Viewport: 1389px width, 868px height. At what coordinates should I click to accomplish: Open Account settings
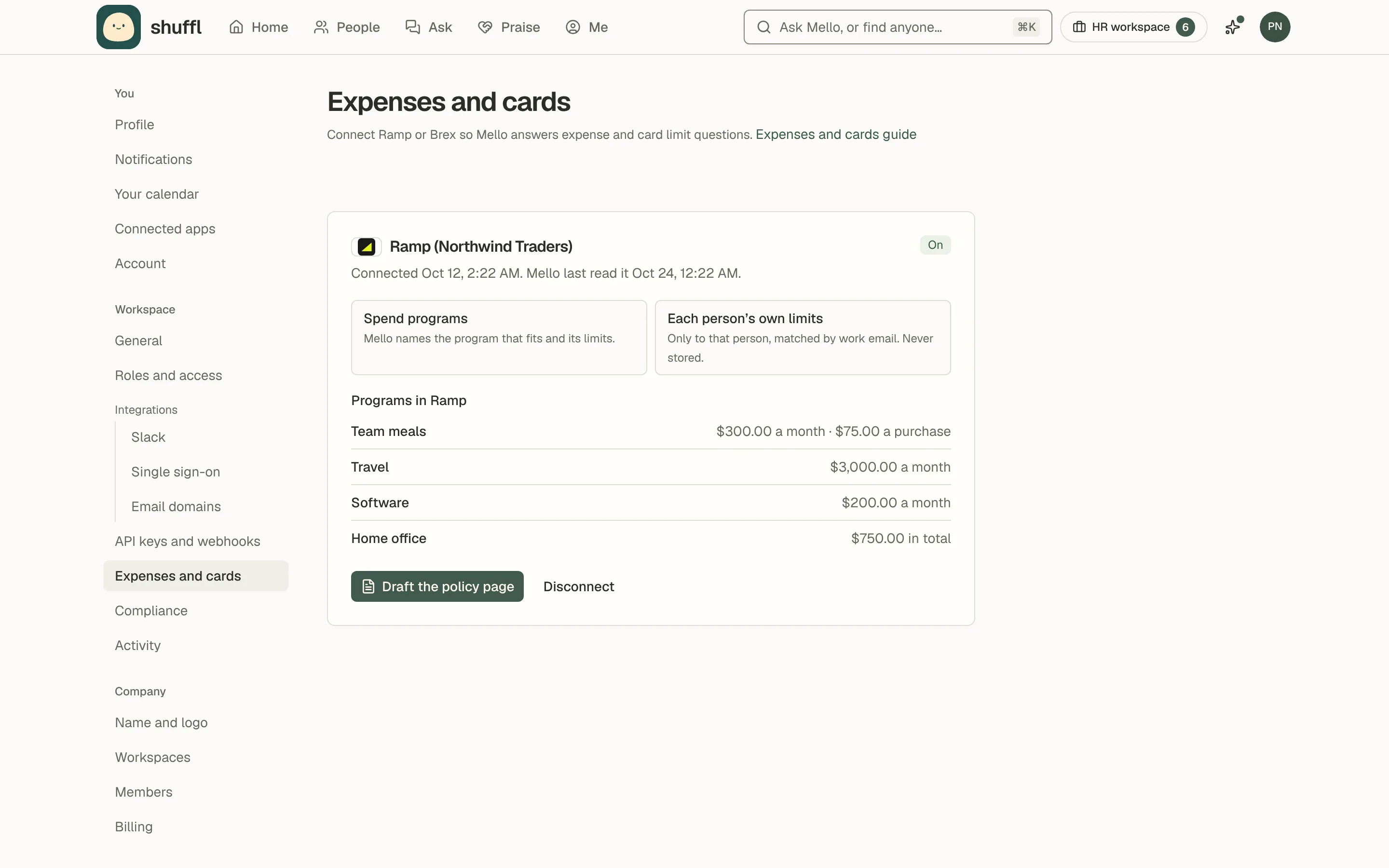click(x=195, y=263)
